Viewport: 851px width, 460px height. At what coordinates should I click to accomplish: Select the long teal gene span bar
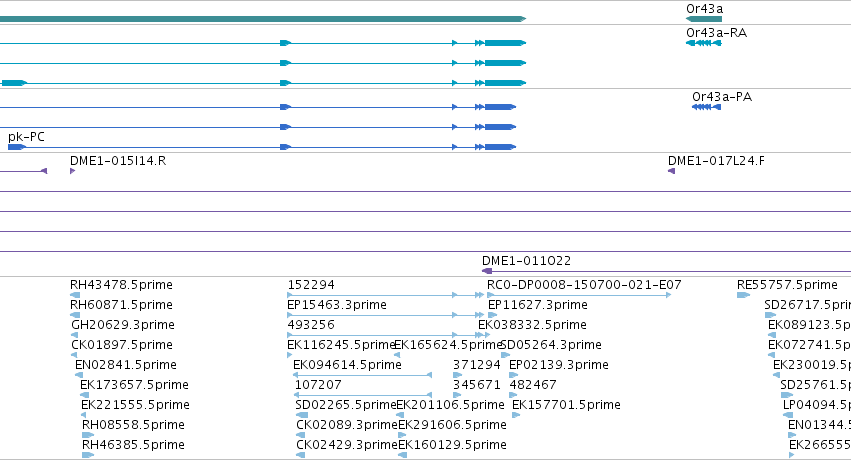[x=263, y=19]
